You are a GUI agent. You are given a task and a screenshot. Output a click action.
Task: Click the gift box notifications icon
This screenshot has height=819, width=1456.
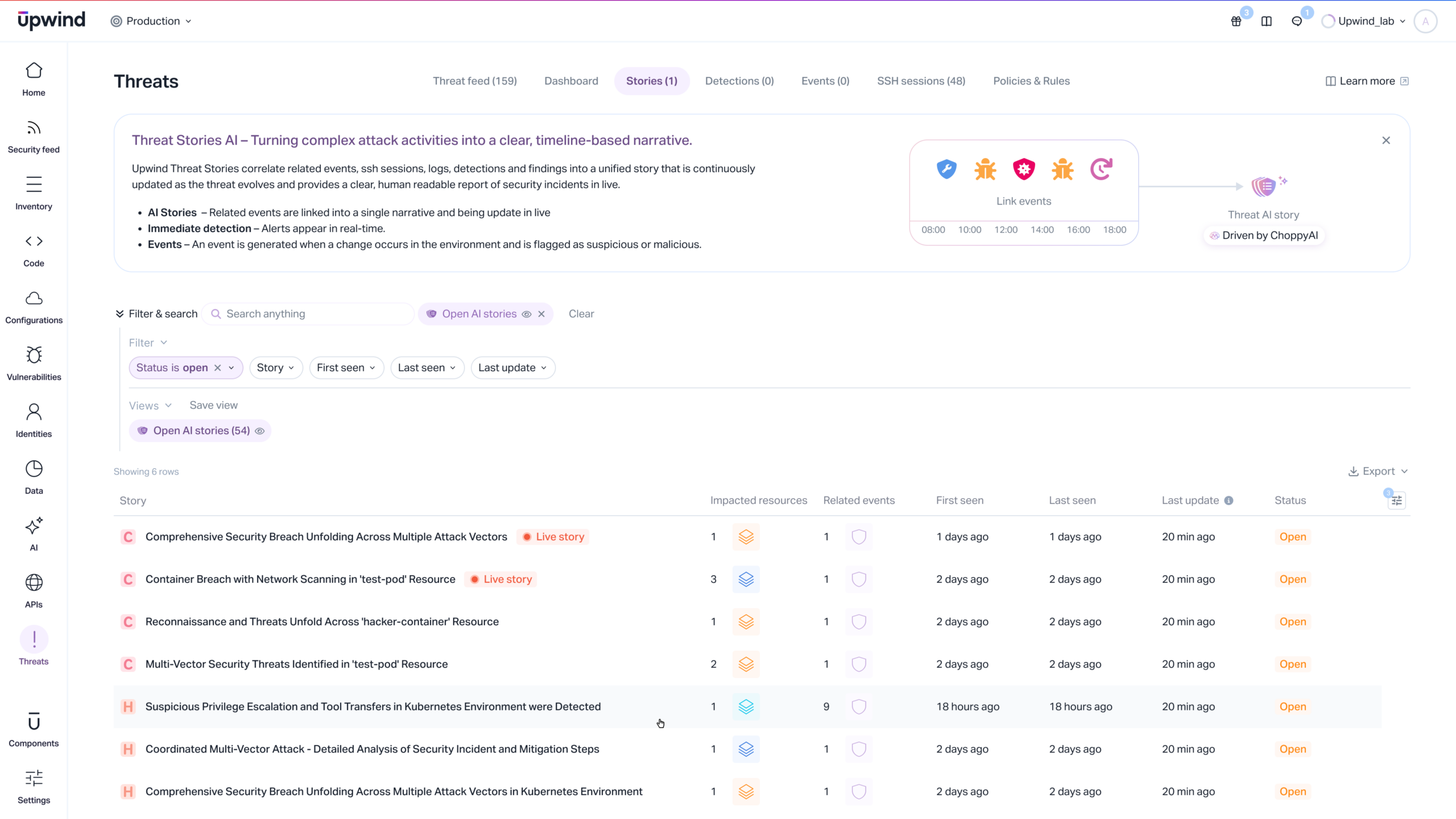pyautogui.click(x=1236, y=22)
